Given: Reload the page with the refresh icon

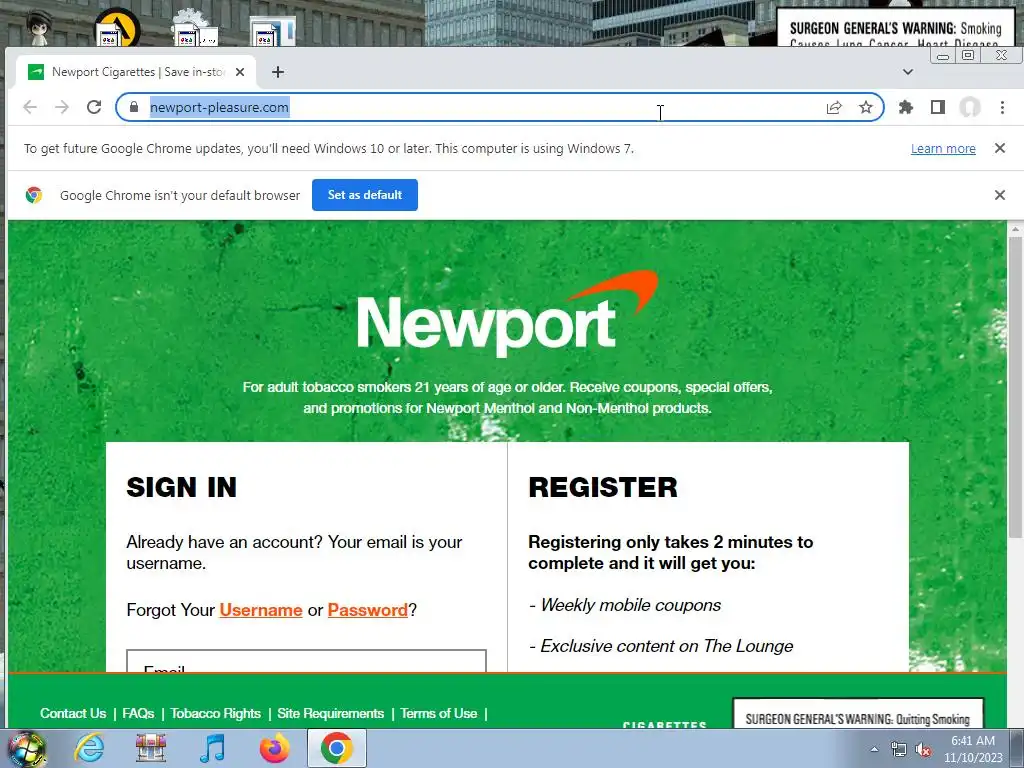Looking at the screenshot, I should 94,107.
